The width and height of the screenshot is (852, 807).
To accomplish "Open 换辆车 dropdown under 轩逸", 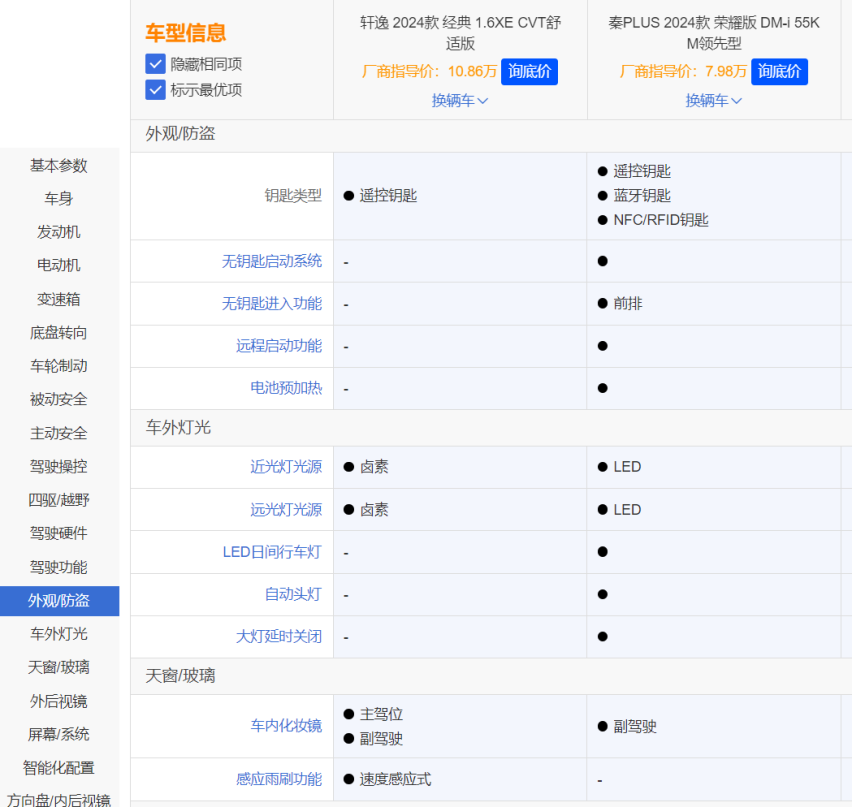I will click(x=460, y=101).
